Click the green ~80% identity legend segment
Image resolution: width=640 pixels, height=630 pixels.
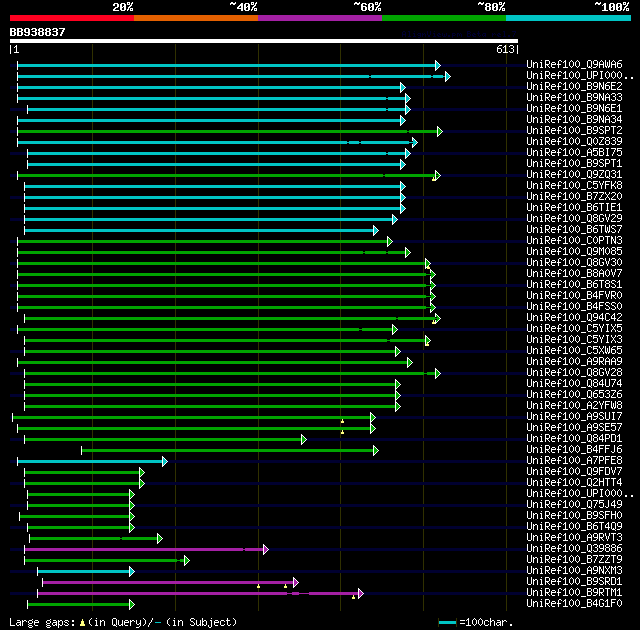coord(444,18)
